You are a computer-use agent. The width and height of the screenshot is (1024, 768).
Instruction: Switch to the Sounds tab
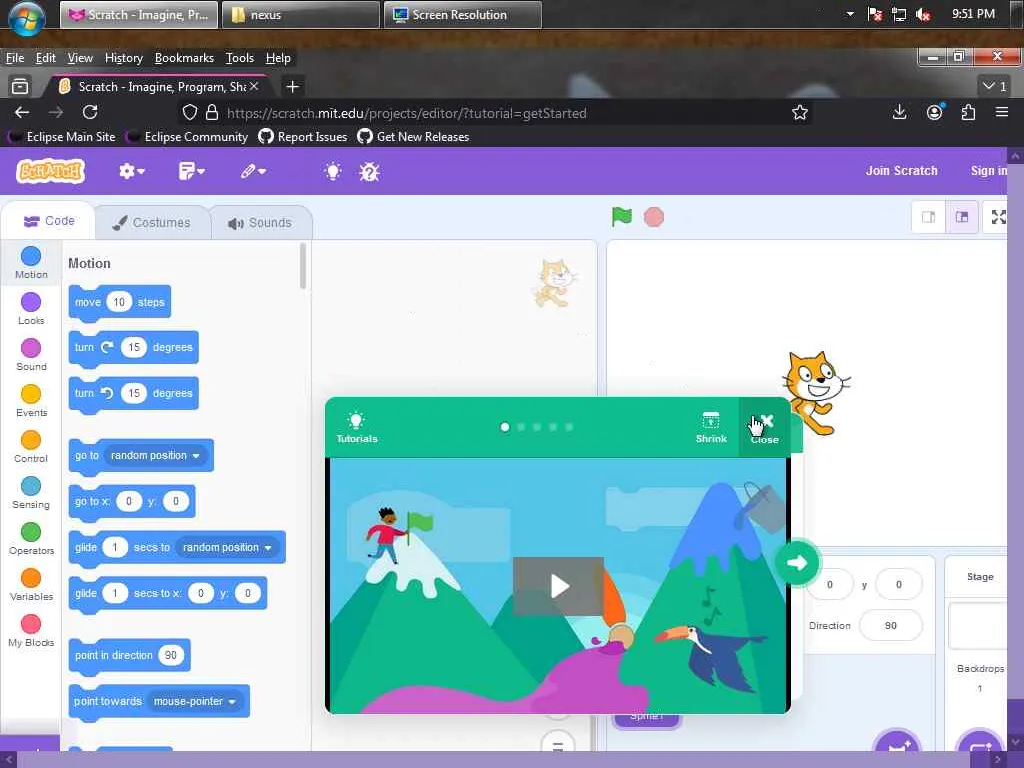pyautogui.click(x=260, y=223)
